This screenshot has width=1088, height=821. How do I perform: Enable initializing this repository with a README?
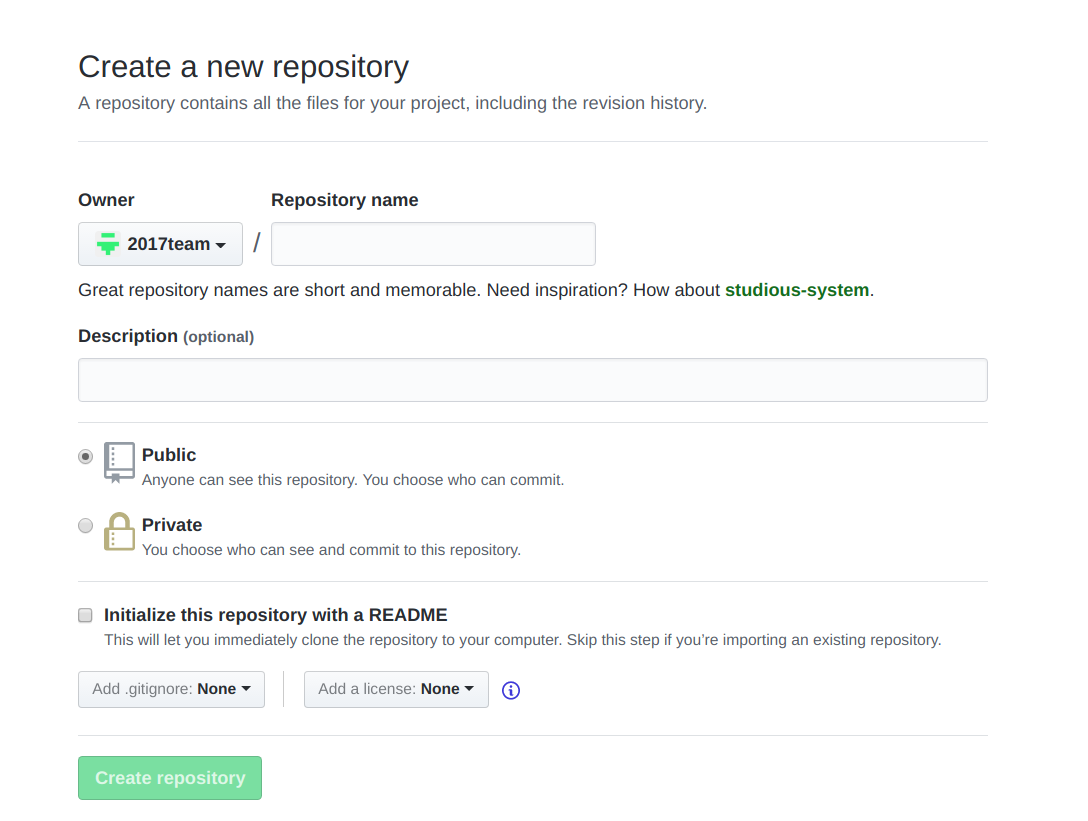(x=85, y=614)
